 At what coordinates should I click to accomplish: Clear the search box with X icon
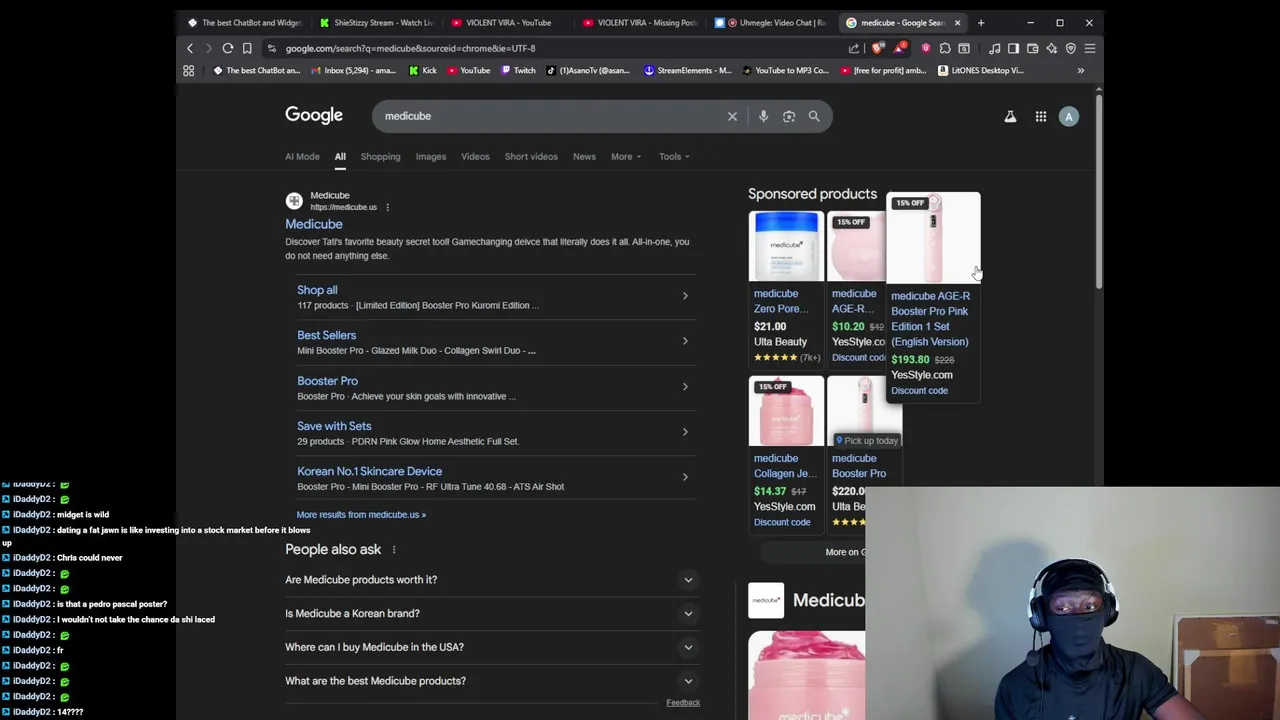pos(732,116)
